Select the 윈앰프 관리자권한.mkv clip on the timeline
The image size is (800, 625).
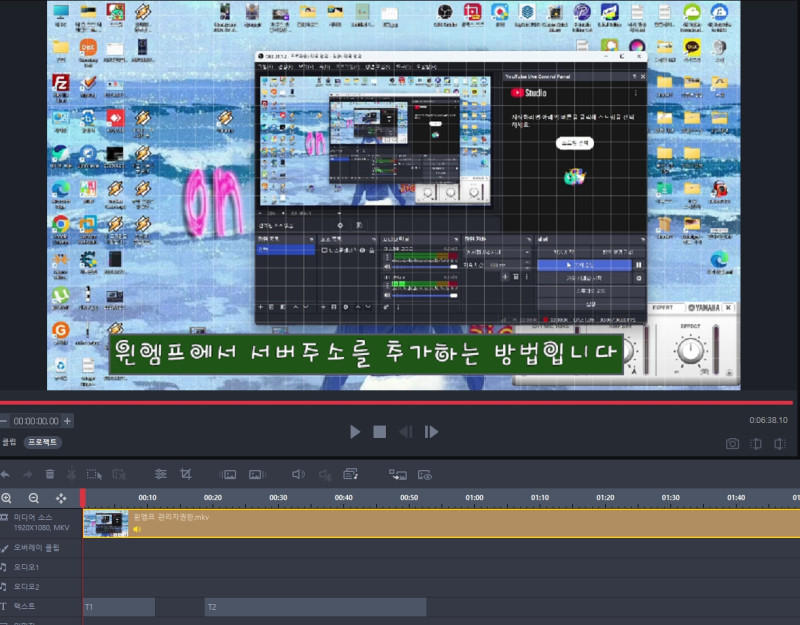pos(441,523)
